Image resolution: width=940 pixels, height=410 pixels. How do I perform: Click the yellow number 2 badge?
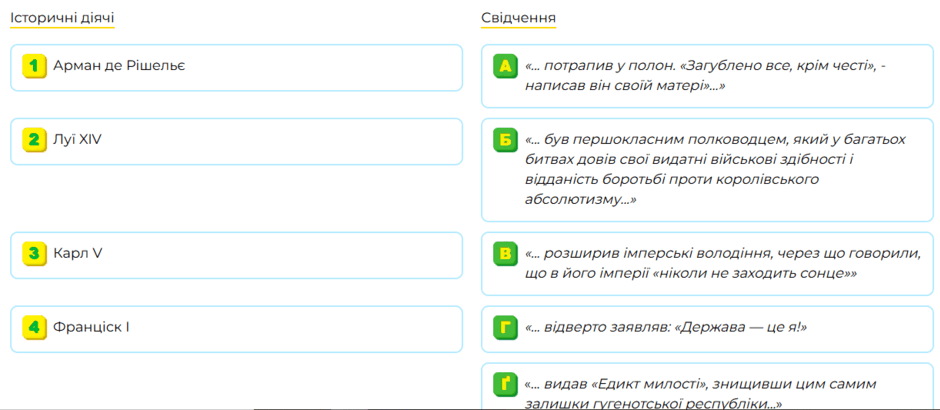click(34, 140)
